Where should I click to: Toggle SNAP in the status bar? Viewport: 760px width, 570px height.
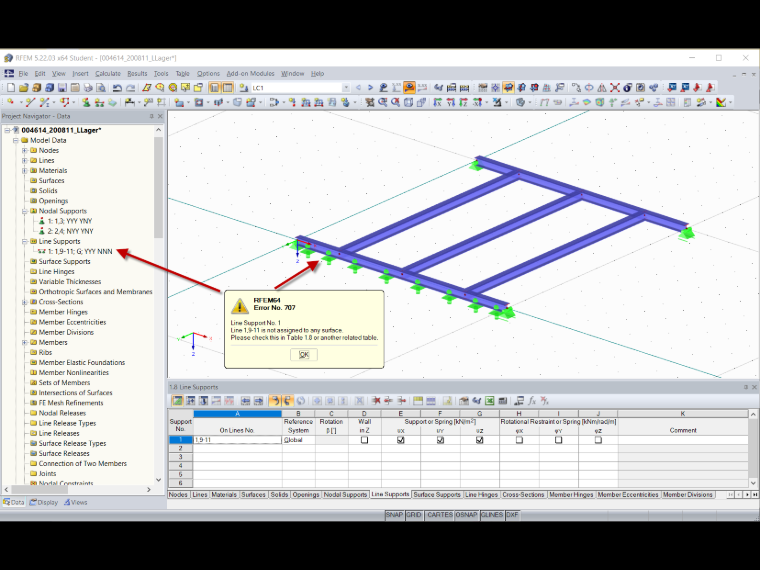394,515
